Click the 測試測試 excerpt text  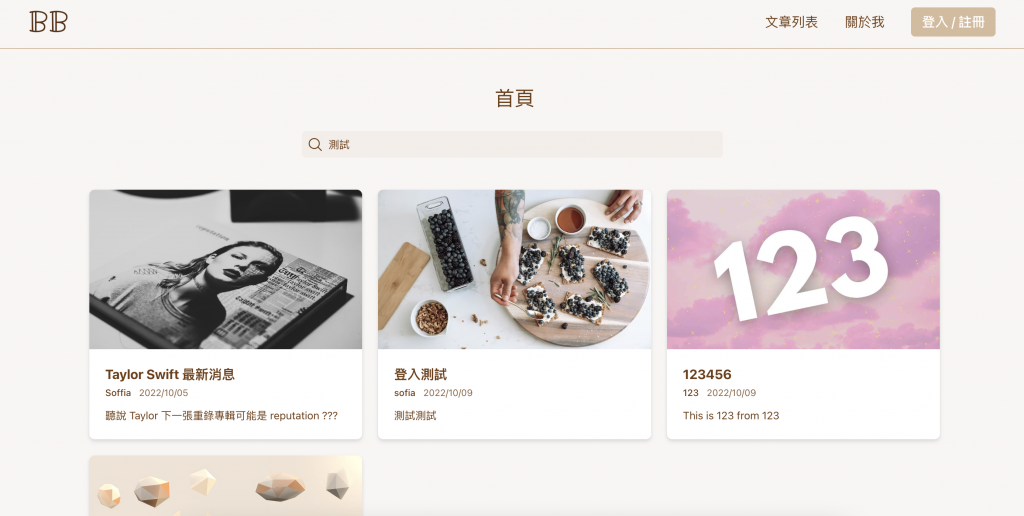pos(415,415)
